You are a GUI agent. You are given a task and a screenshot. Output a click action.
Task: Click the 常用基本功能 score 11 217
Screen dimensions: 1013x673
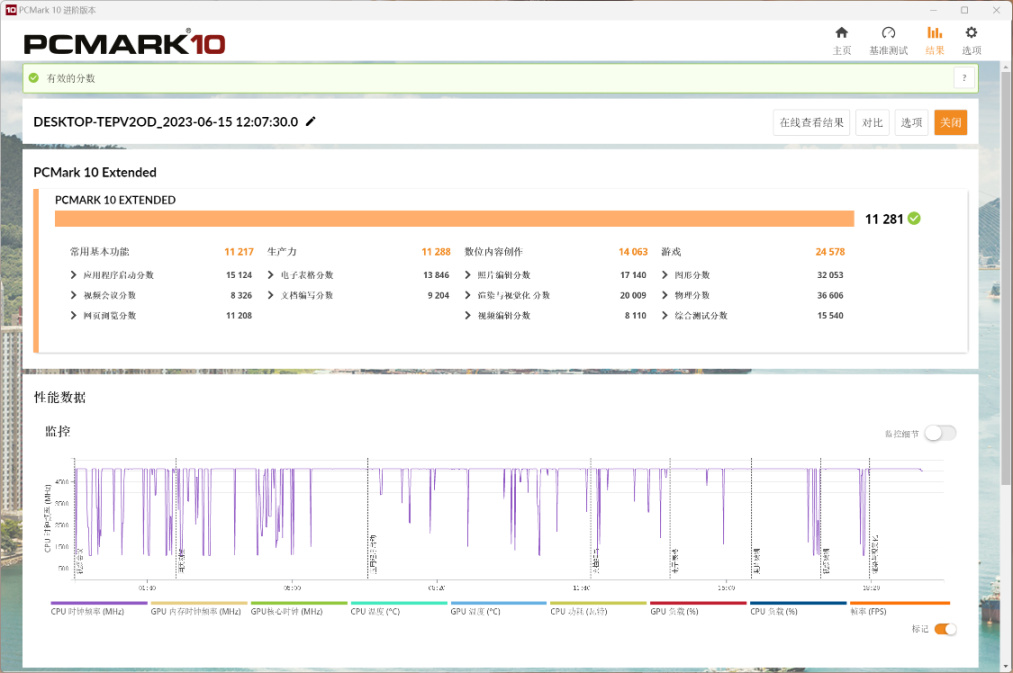pos(239,252)
